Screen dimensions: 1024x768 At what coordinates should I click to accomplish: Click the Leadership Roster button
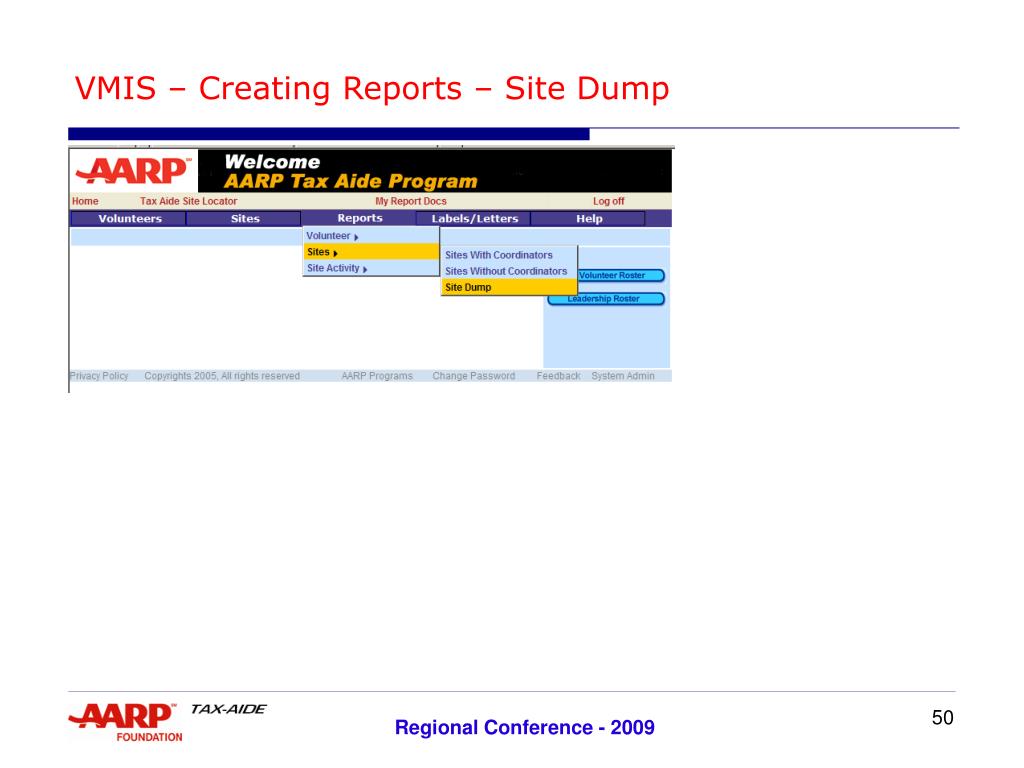coord(605,299)
